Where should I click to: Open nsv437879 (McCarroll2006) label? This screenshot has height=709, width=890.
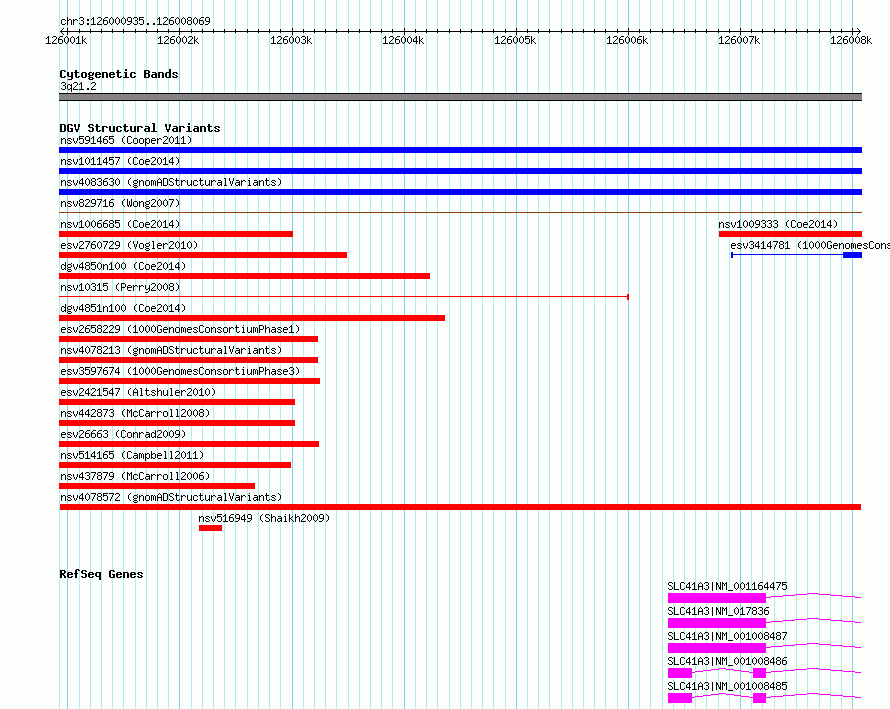pos(135,476)
